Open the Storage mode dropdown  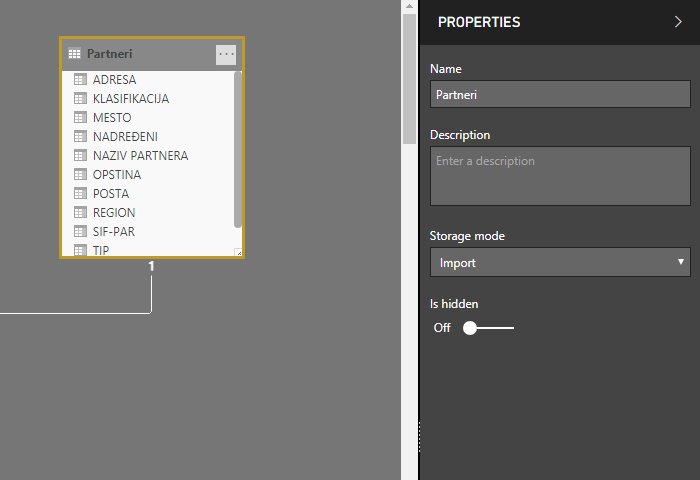pos(560,263)
